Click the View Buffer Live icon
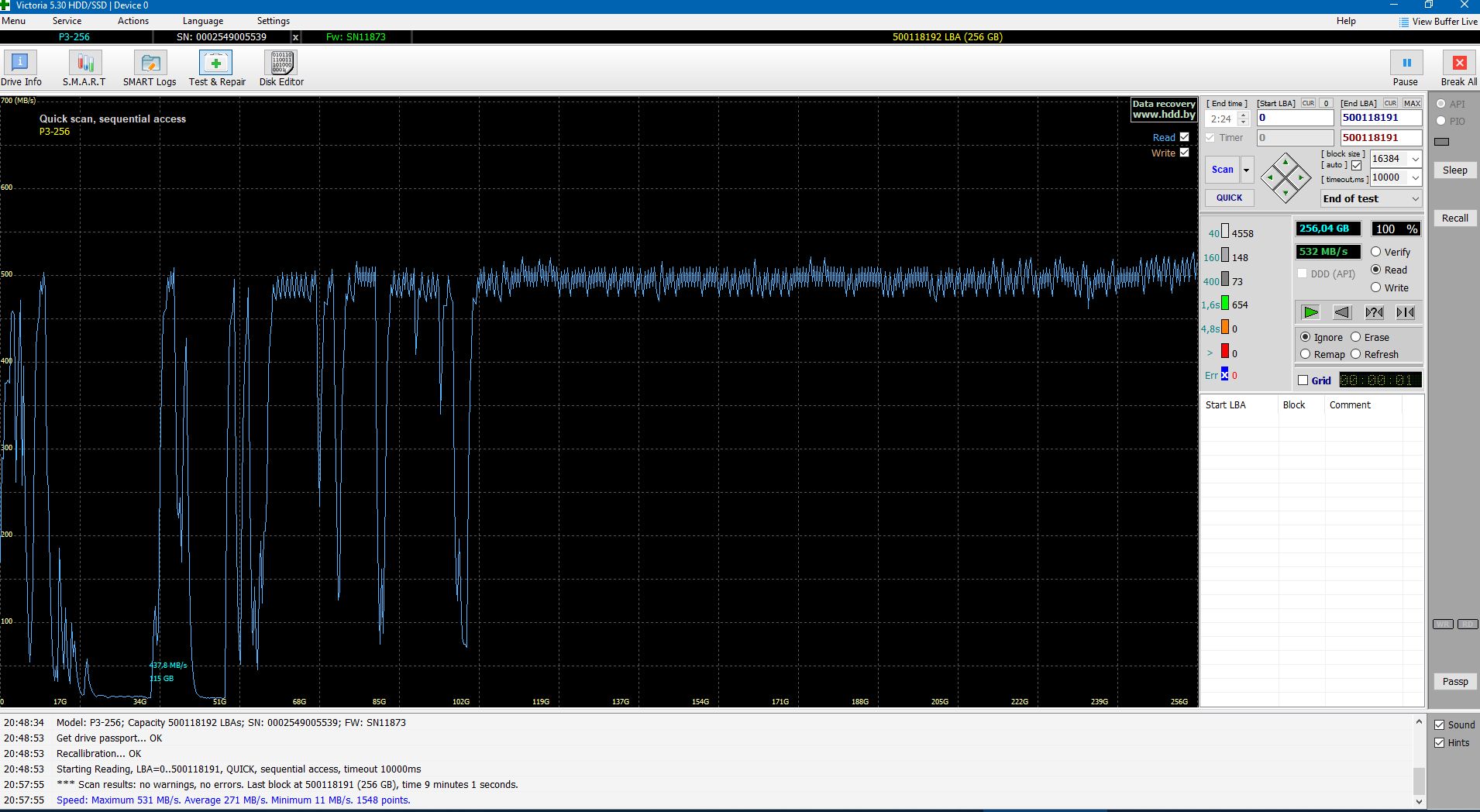 1404,22
